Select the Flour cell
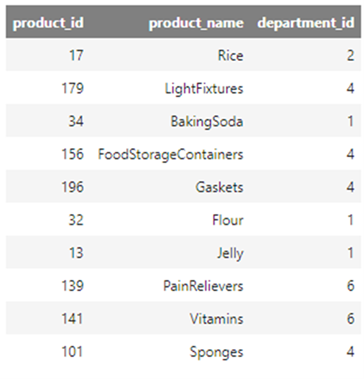 pyautogui.click(x=228, y=220)
